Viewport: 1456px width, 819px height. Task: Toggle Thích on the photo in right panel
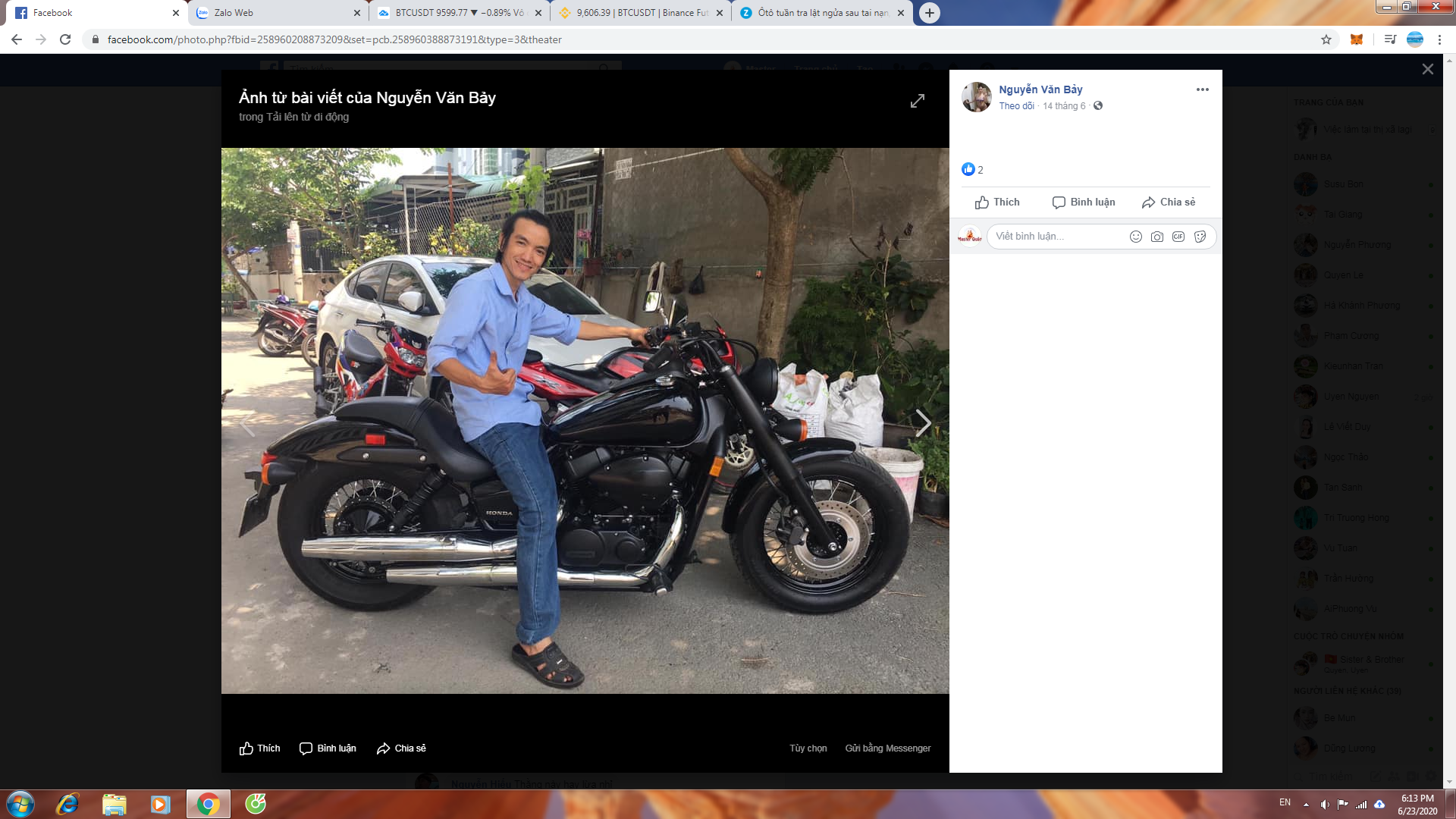tap(997, 202)
